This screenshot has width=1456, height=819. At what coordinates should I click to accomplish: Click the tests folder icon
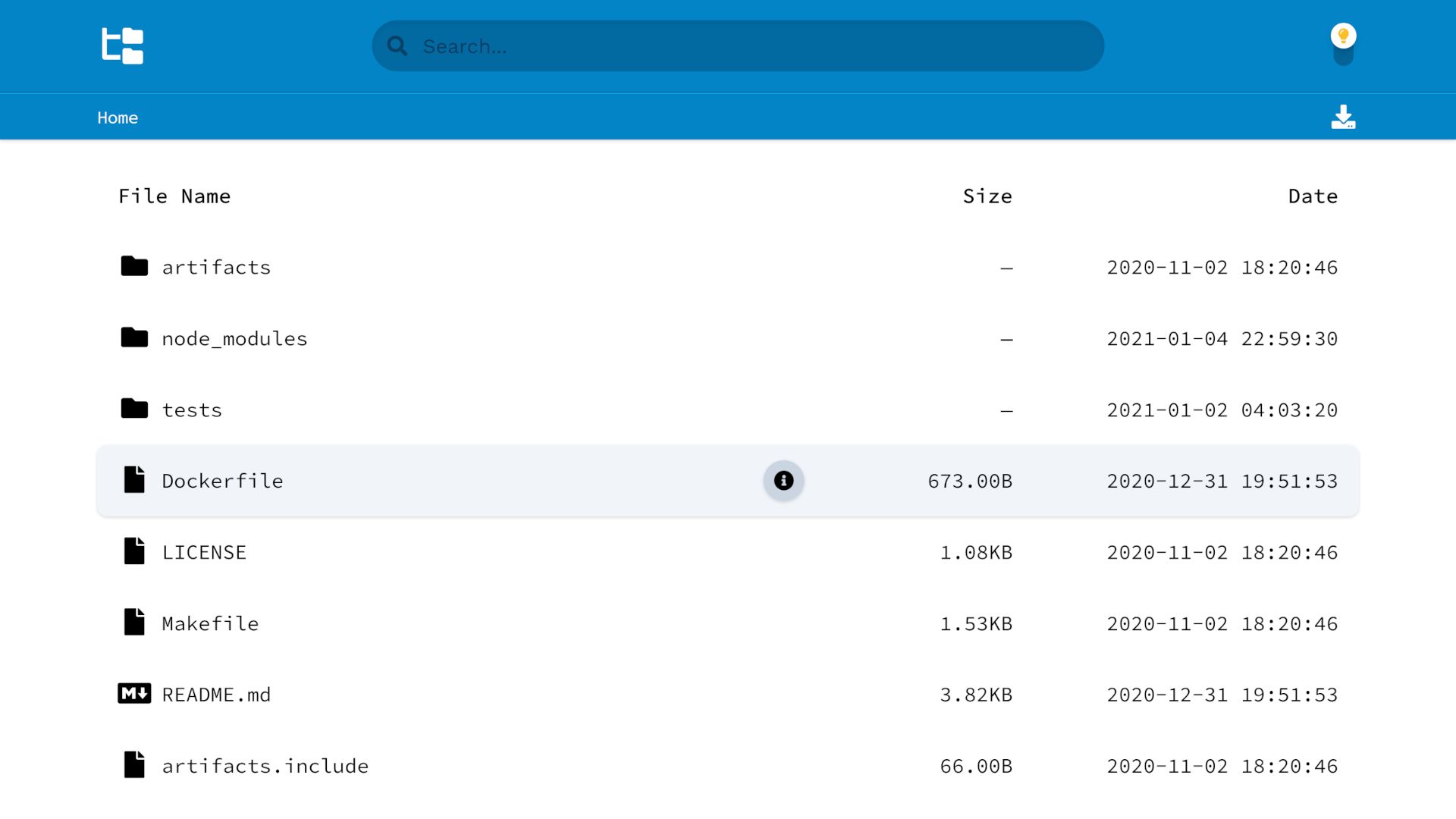point(134,409)
